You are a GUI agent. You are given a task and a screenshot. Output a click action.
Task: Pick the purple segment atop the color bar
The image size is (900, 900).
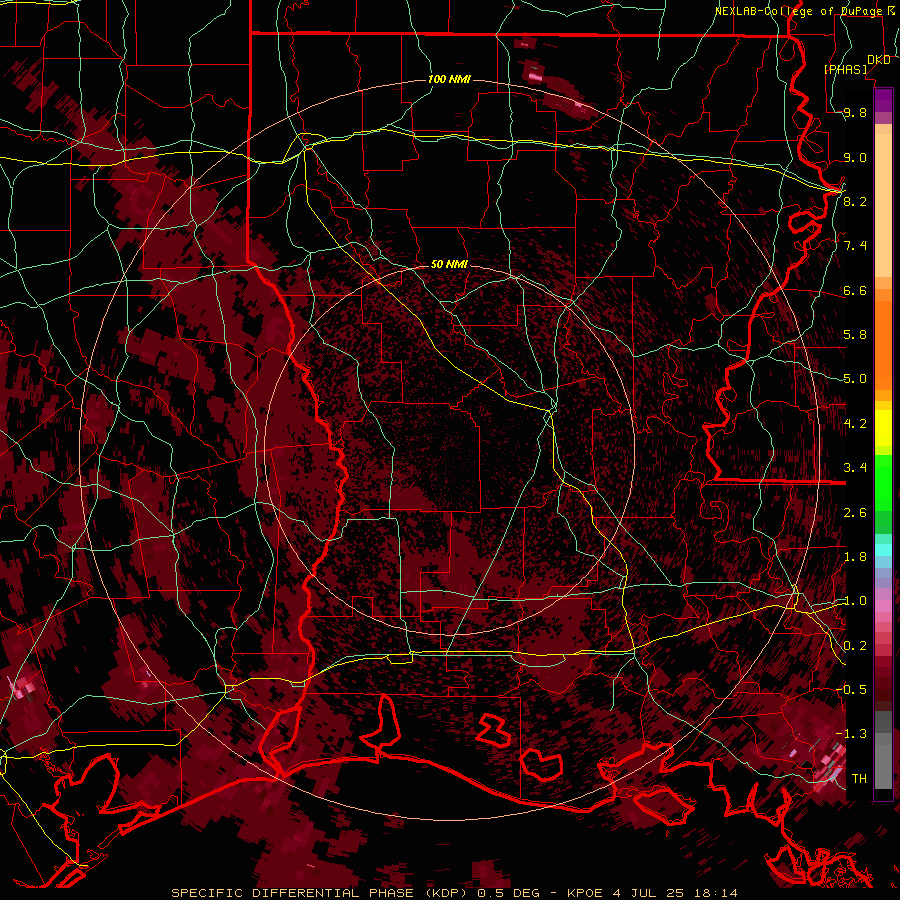pyautogui.click(x=883, y=100)
